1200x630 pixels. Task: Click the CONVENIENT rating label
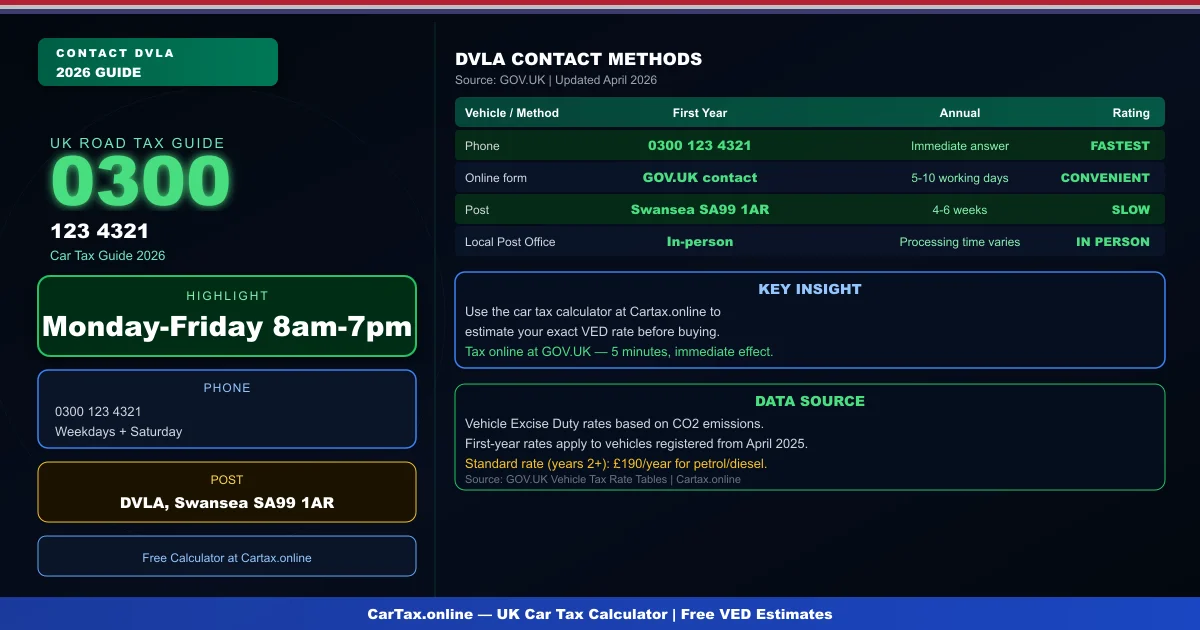1106,177
